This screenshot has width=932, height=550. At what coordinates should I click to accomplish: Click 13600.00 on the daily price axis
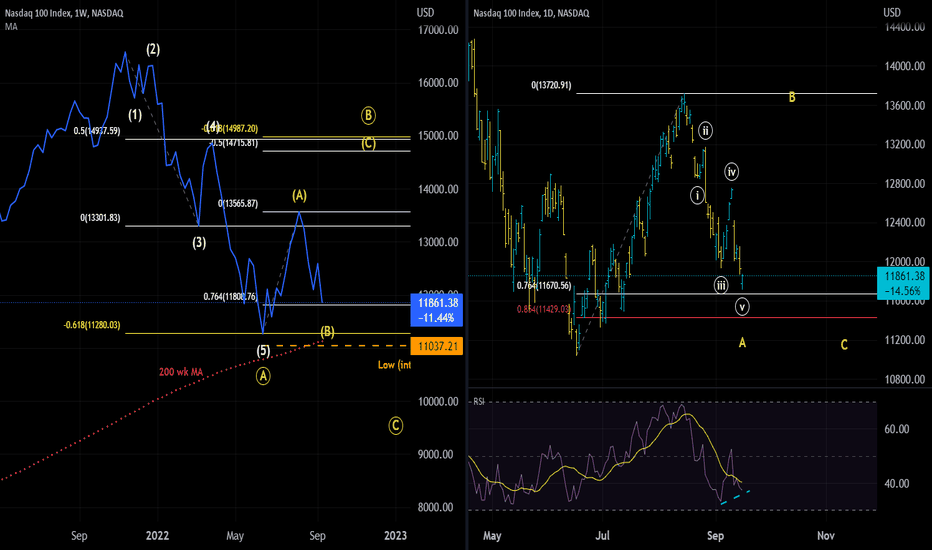(x=905, y=106)
